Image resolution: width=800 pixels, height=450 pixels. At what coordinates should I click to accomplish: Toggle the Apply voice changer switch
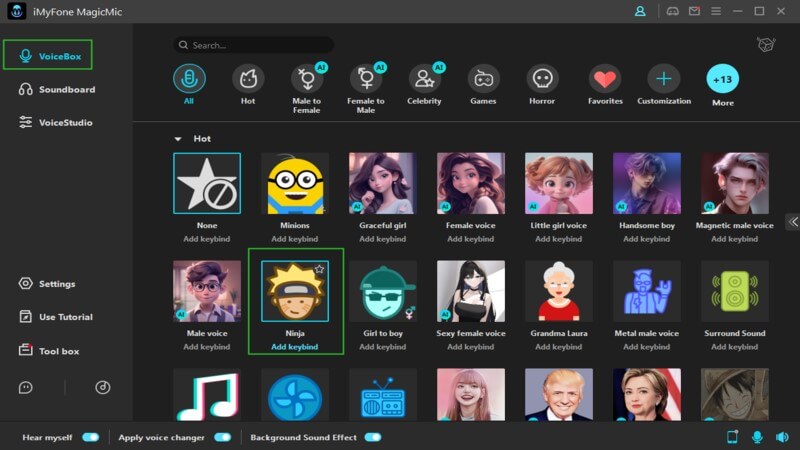pos(222,437)
